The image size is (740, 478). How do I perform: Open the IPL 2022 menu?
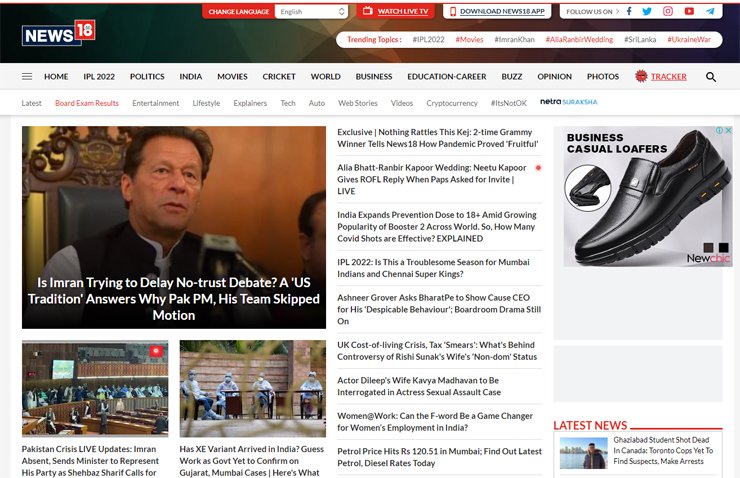pos(99,76)
